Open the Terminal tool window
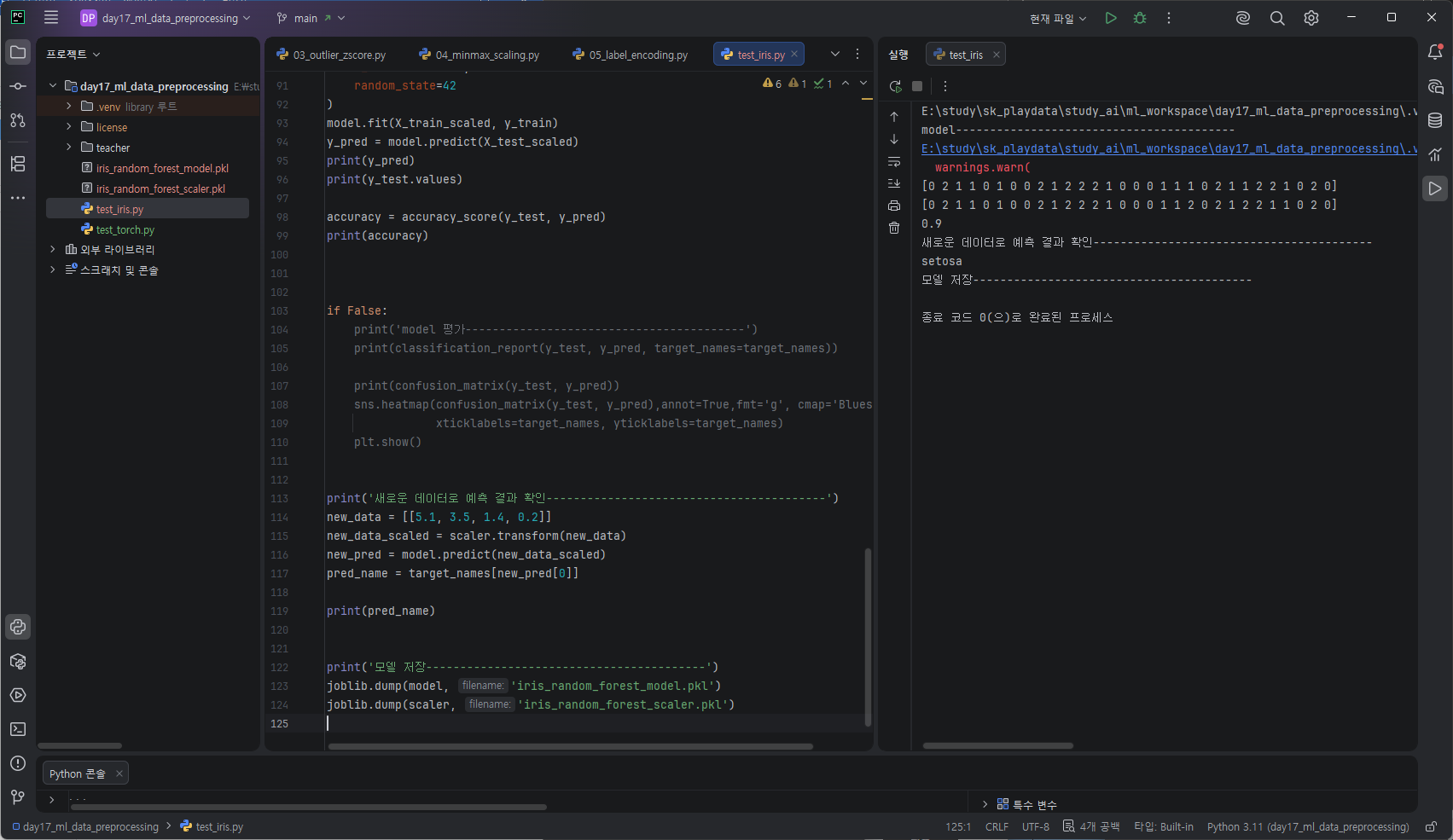 (18, 729)
